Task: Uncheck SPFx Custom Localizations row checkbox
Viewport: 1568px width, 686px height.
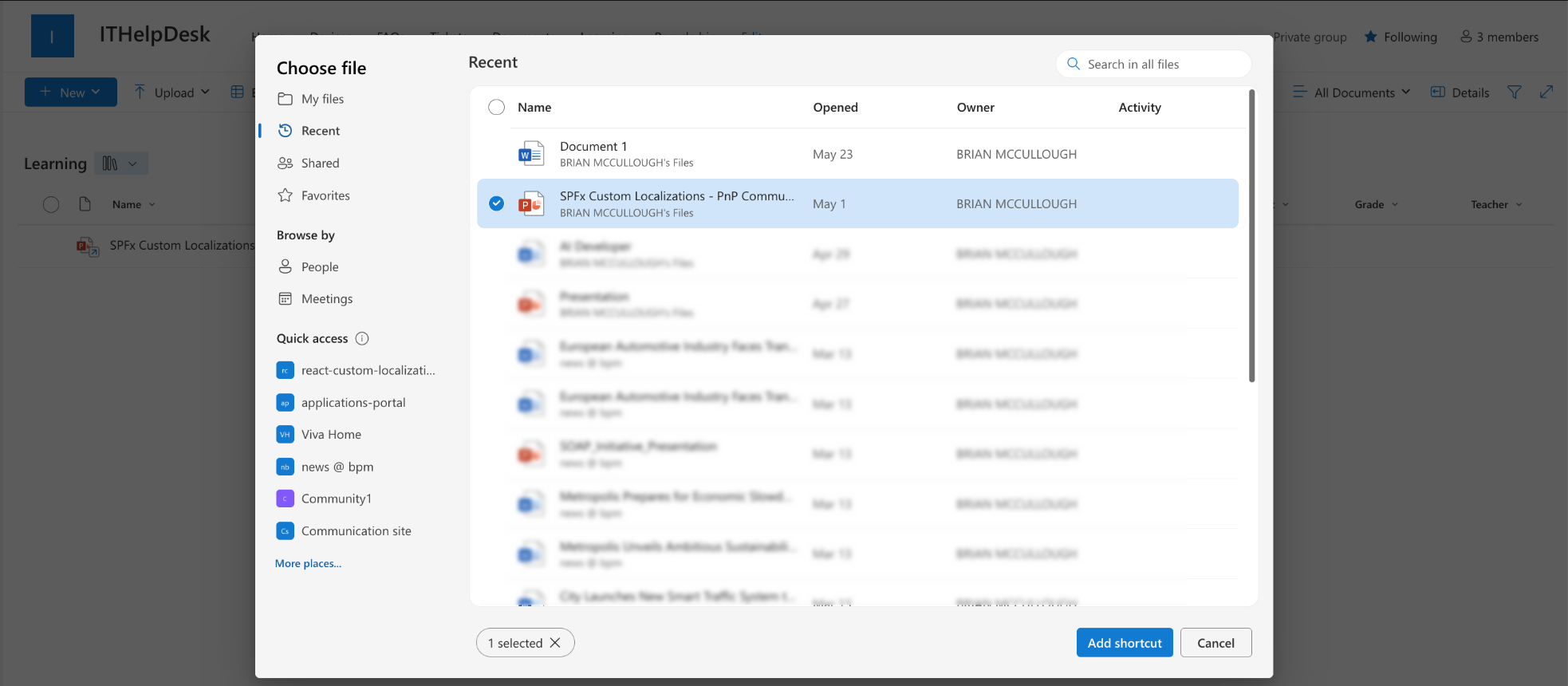Action: point(496,203)
